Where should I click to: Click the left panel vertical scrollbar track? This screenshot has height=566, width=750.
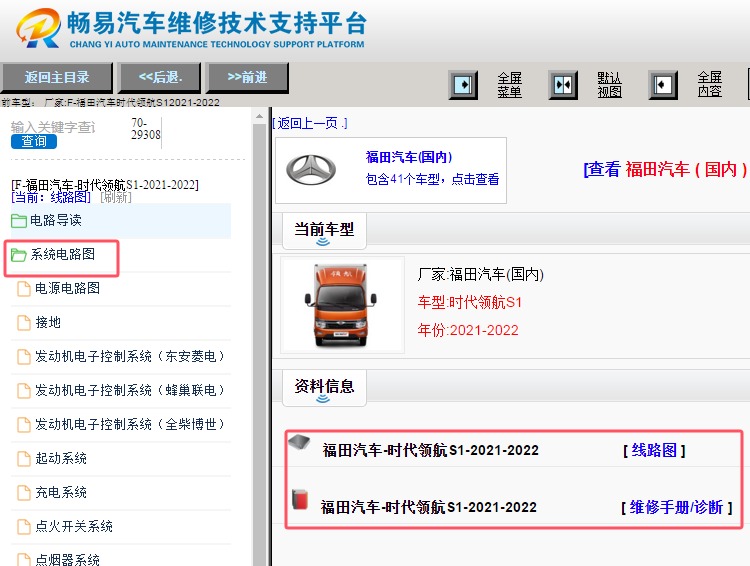pyautogui.click(x=259, y=344)
